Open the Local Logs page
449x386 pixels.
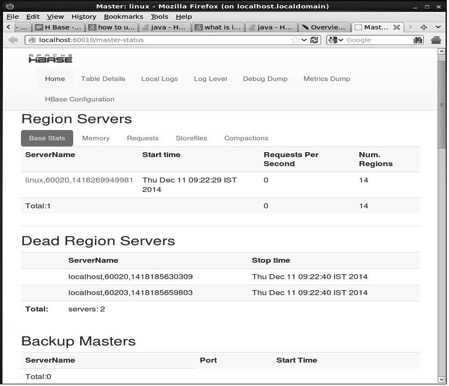point(159,79)
